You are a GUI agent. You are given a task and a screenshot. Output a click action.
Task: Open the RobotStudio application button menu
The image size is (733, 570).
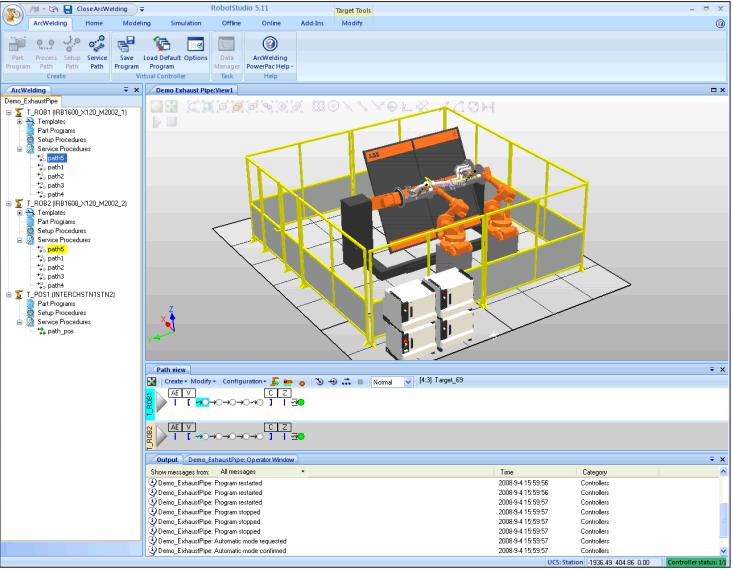13,14
